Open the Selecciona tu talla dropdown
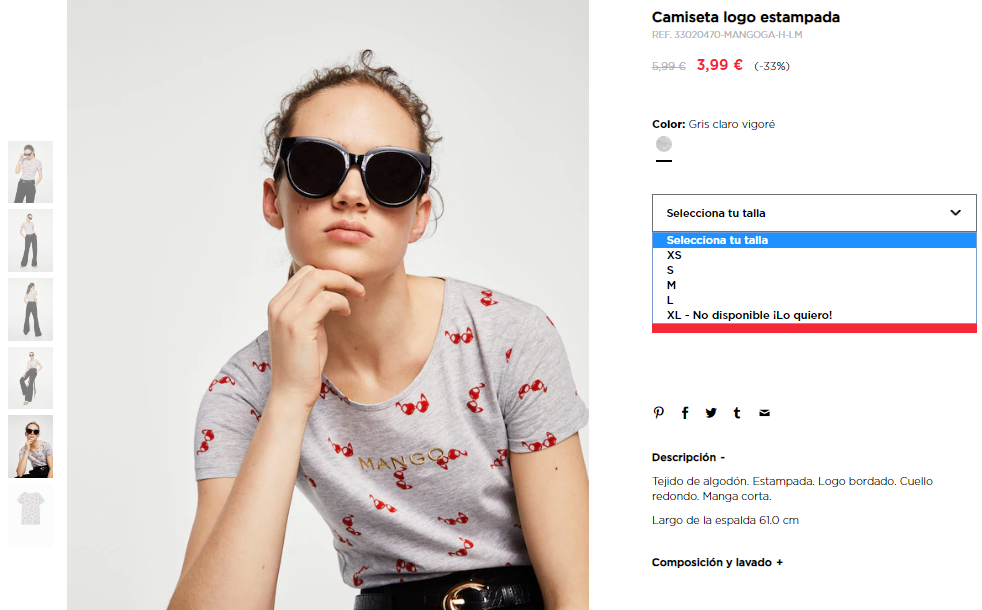 click(814, 213)
